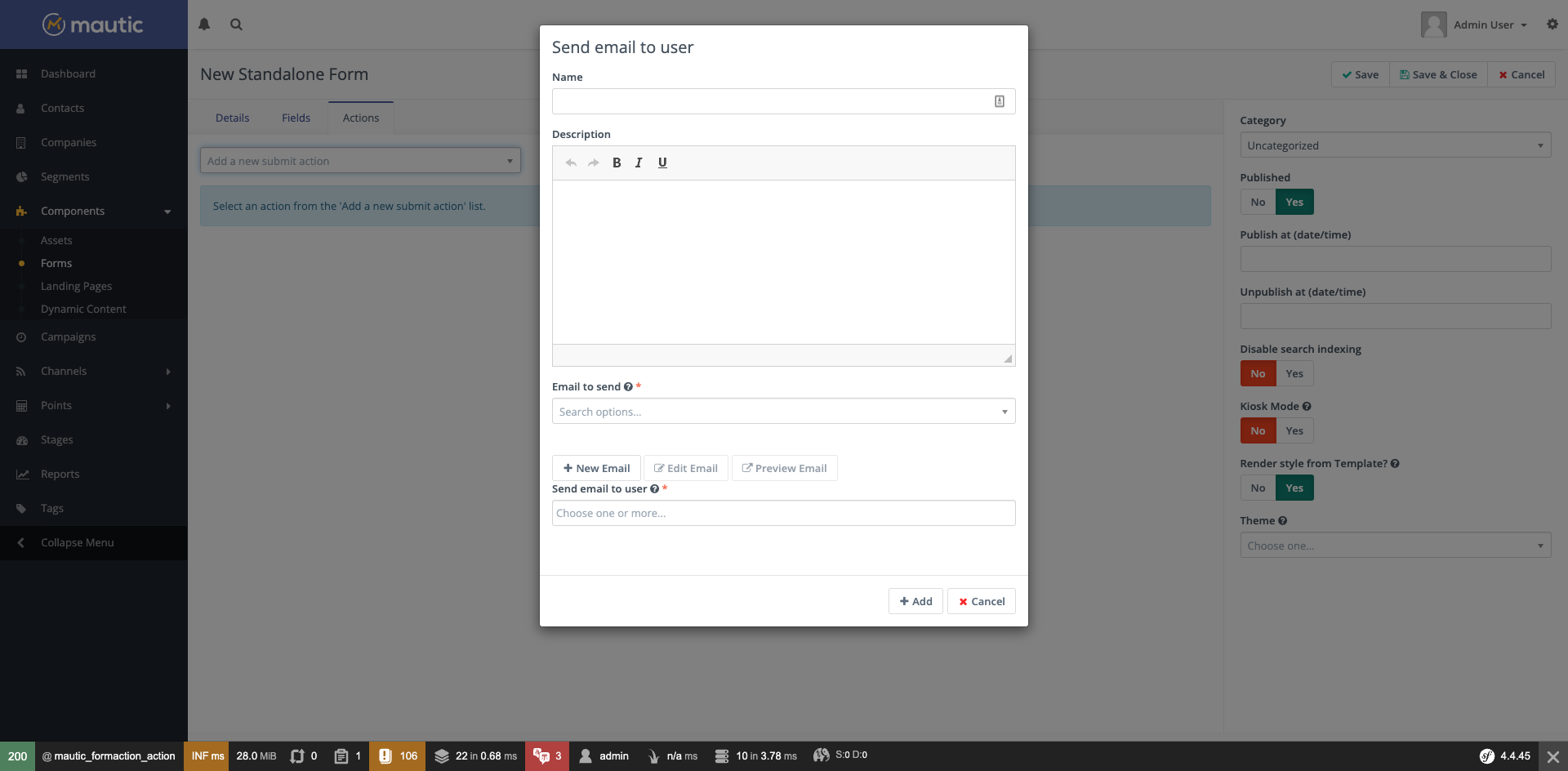Click the New Email button
Screen dimensions: 1568x771
click(x=596, y=467)
